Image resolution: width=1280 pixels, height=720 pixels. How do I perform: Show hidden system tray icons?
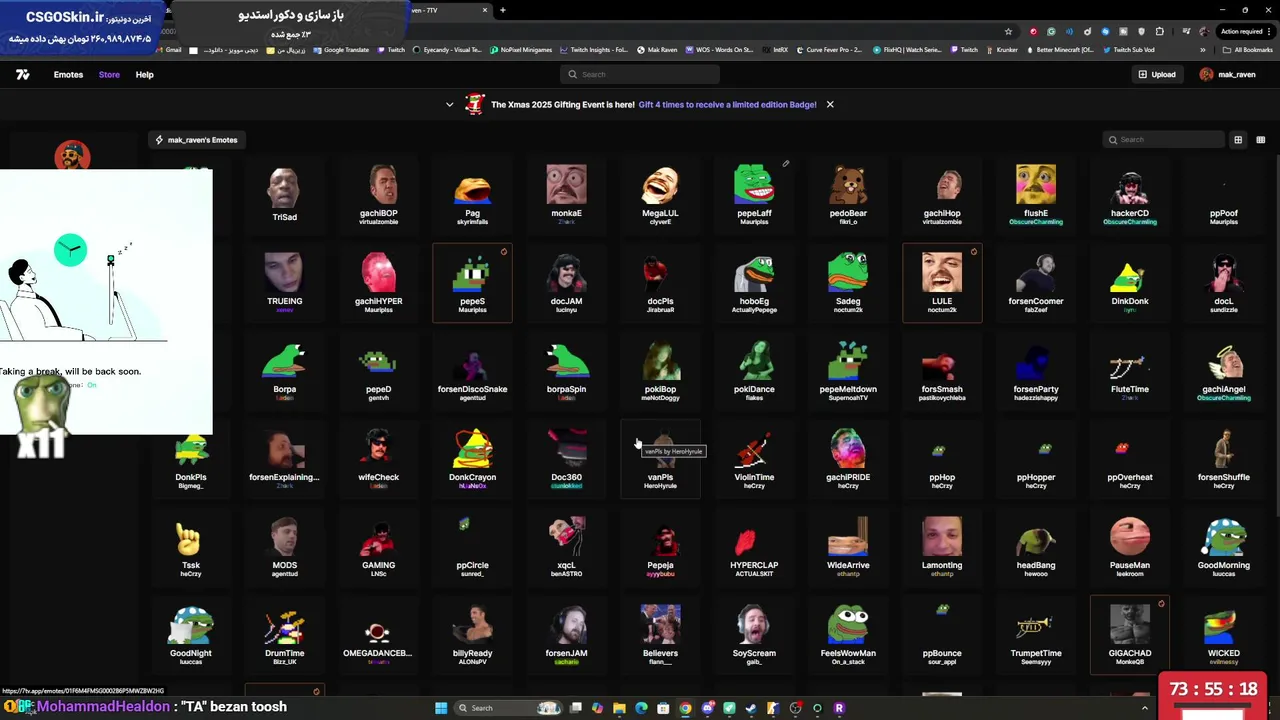[x=1145, y=708]
